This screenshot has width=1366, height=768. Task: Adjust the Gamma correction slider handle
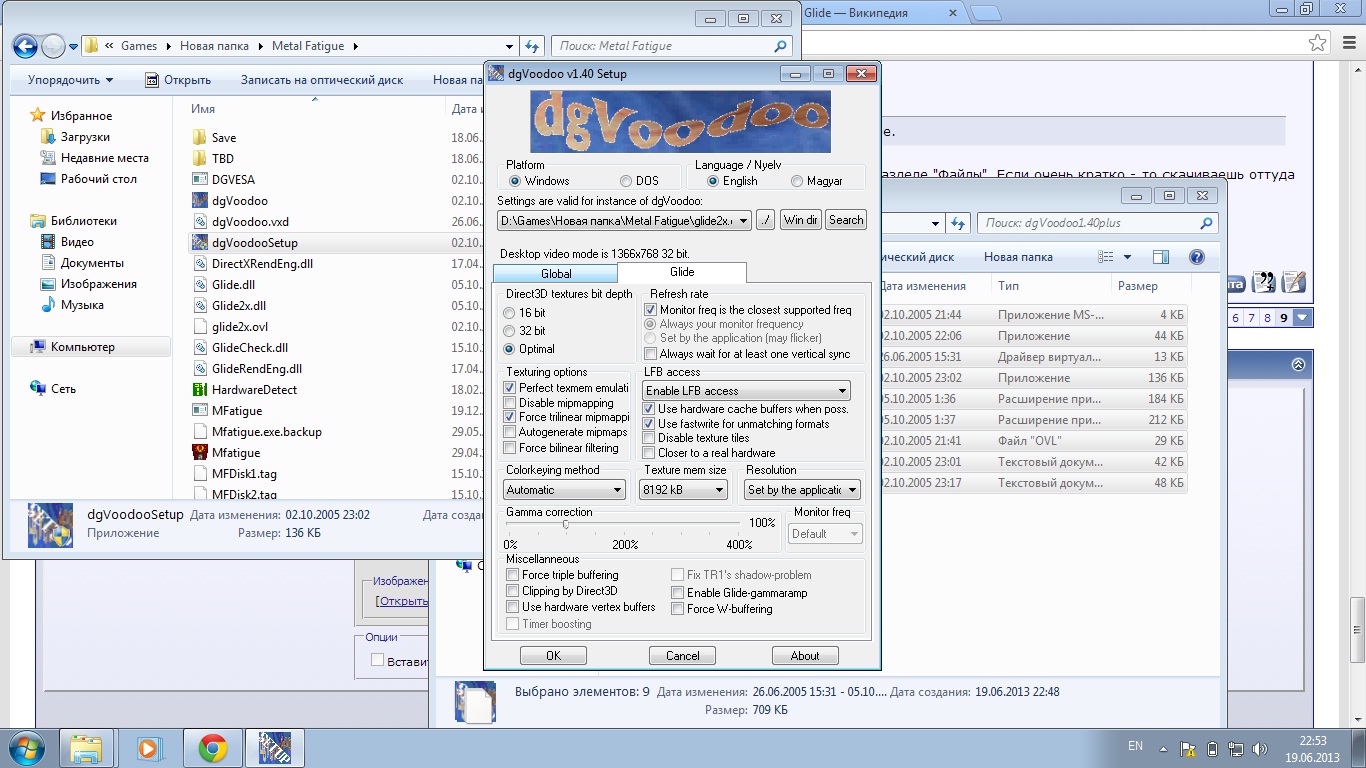tap(566, 524)
